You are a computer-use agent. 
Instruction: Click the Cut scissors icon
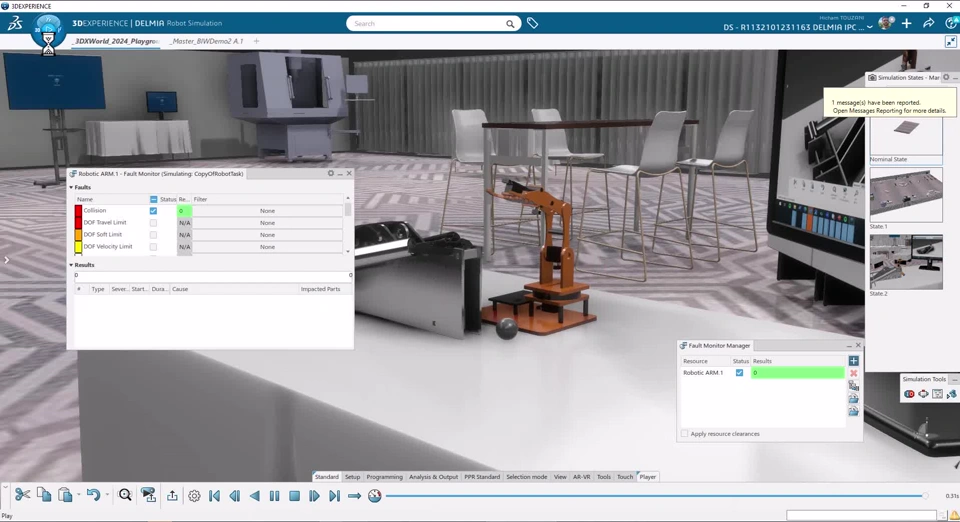click(x=22, y=494)
